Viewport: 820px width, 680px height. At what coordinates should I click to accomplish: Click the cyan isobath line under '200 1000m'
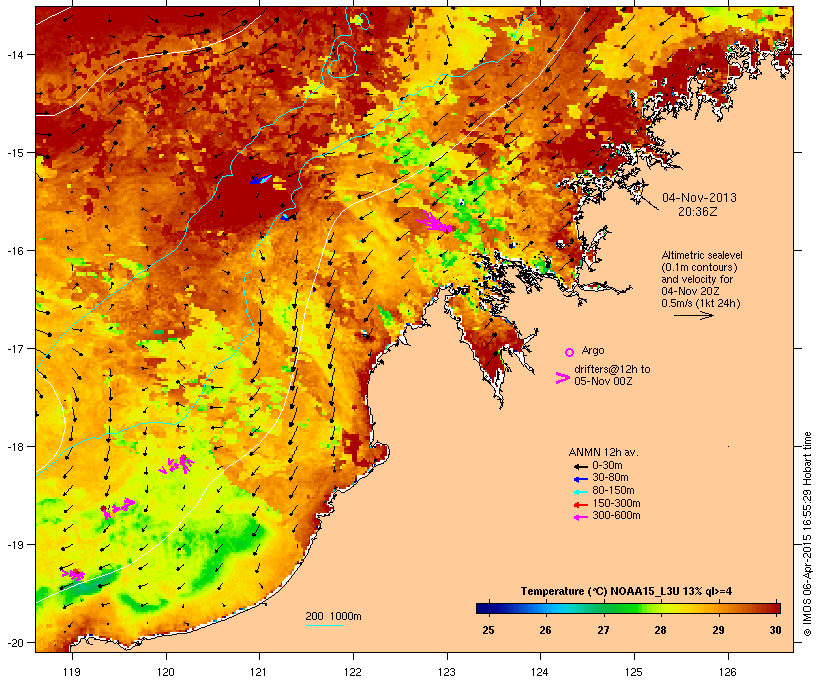325,625
